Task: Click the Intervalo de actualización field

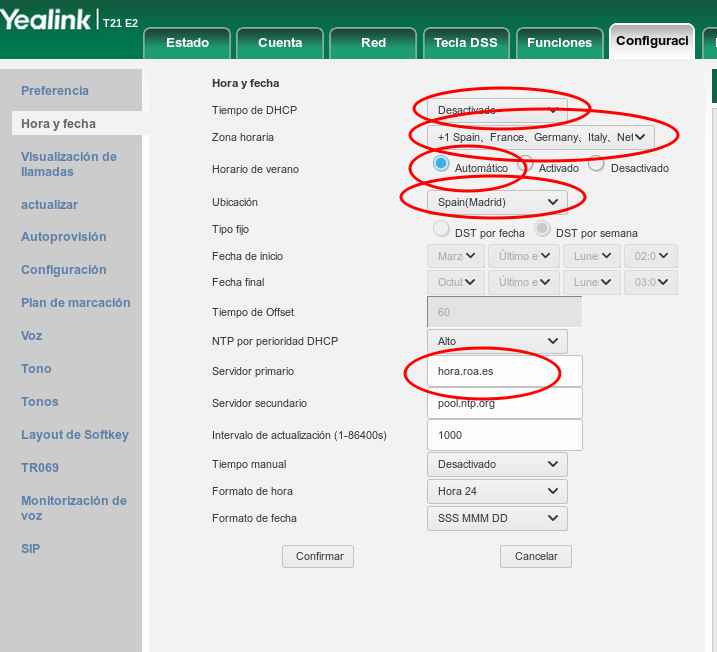Action: 504,436
